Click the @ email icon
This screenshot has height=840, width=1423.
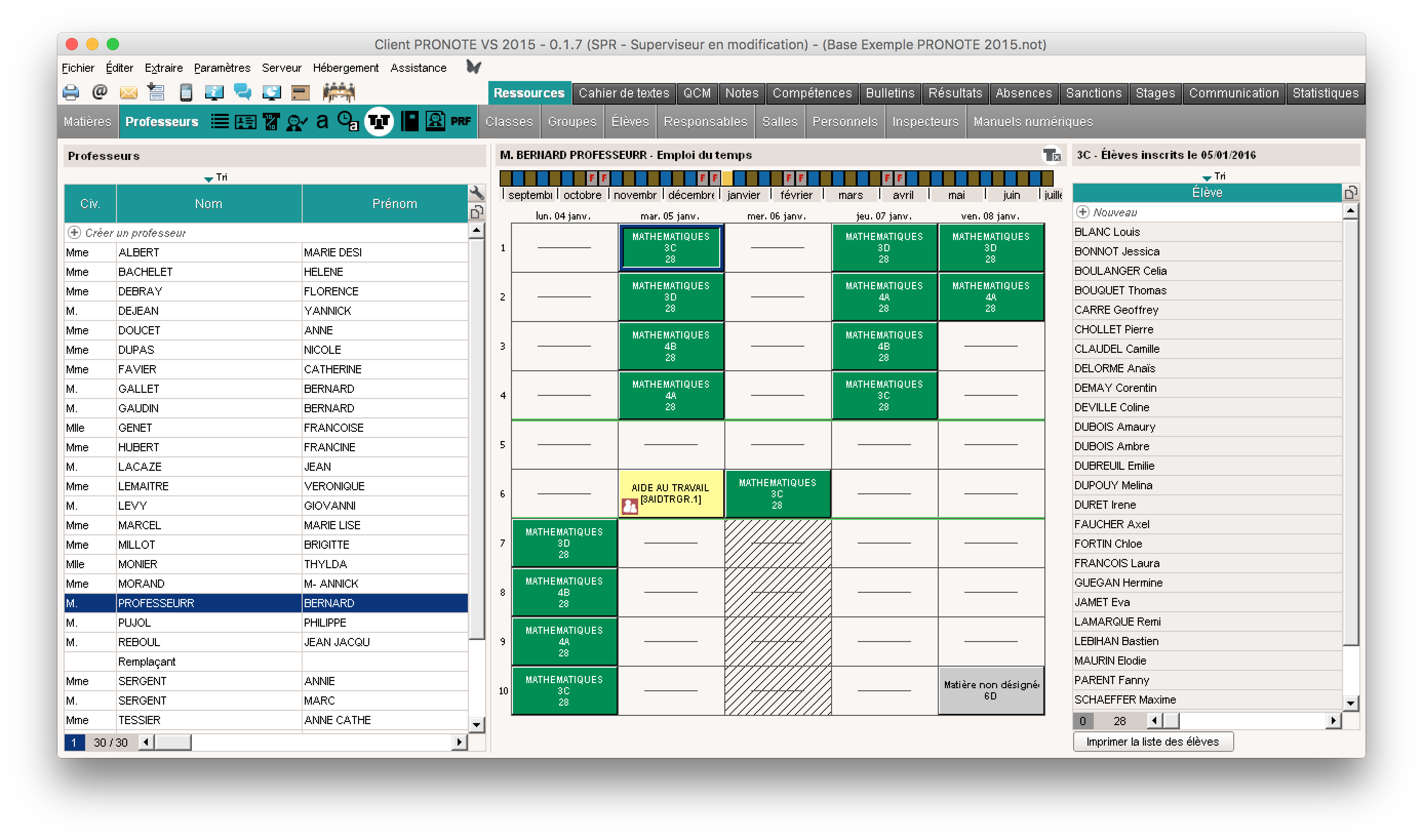[x=100, y=92]
